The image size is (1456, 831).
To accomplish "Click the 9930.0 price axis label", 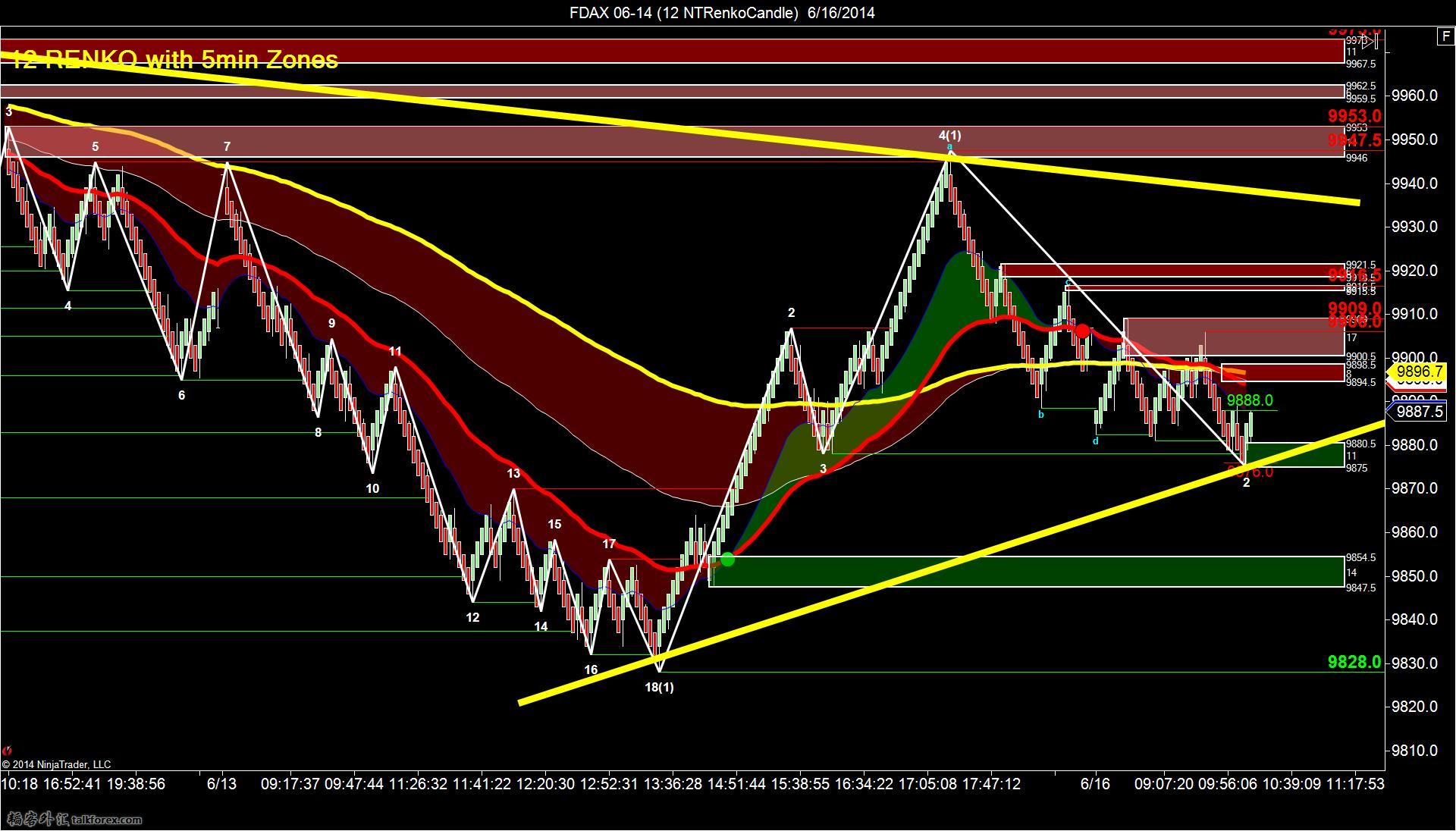I will pos(1415,227).
